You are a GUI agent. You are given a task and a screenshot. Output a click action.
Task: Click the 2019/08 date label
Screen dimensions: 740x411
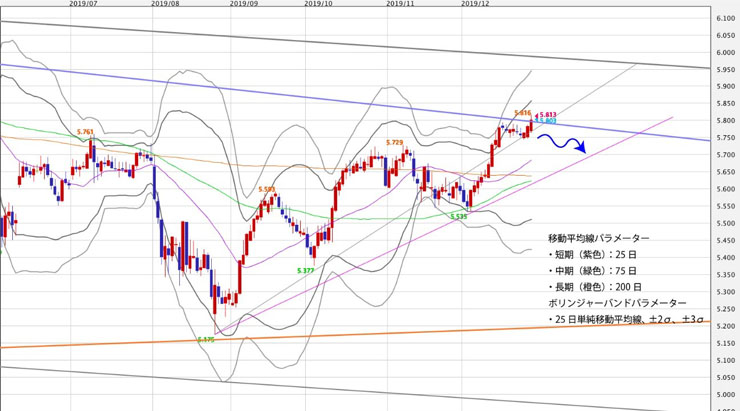[165, 3]
